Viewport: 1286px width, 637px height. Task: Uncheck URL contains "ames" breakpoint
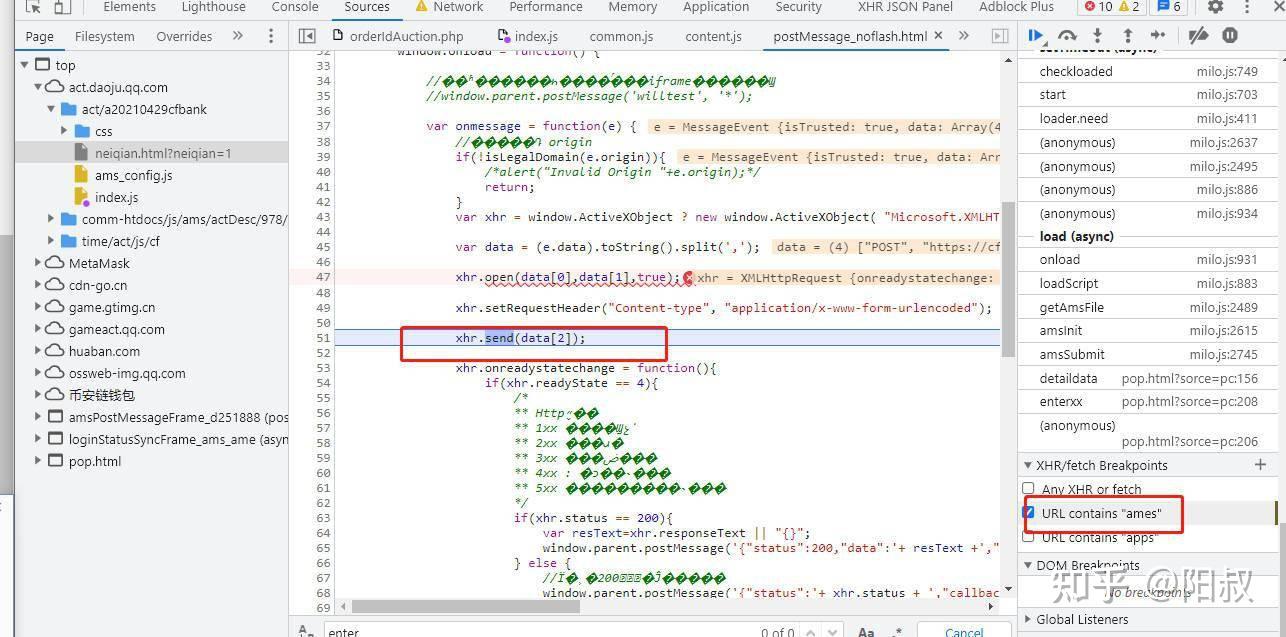(x=1028, y=513)
